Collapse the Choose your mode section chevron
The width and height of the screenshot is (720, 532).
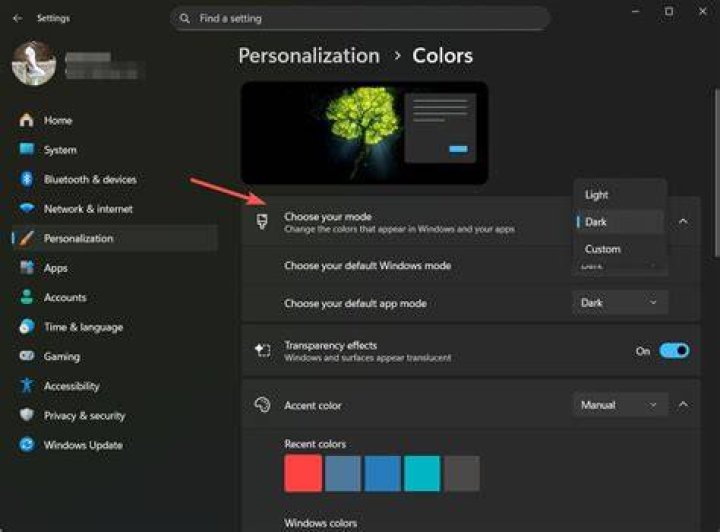(683, 222)
